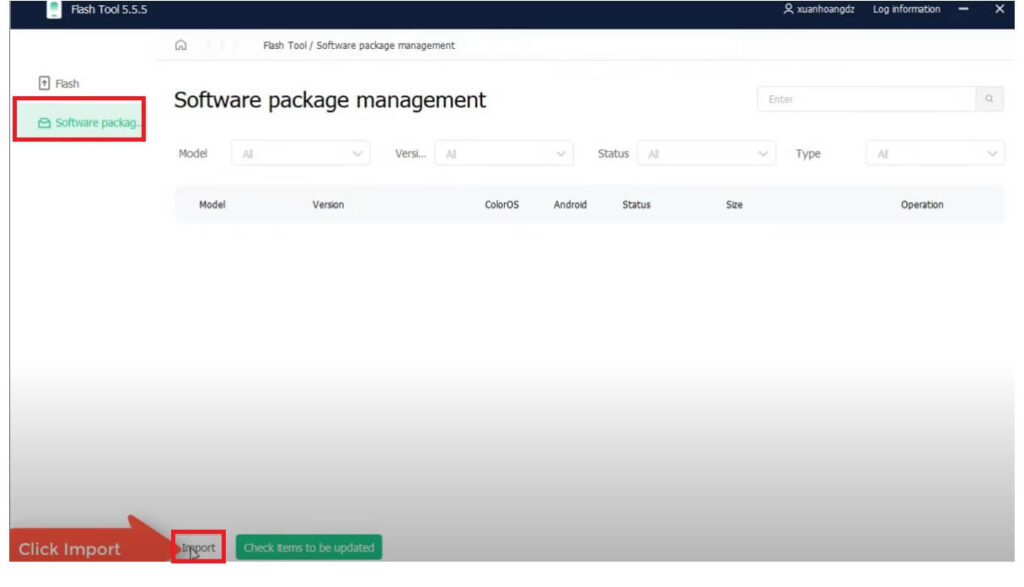Image resolution: width=1024 pixels, height=587 pixels.
Task: Click the back arrow in navigation bar
Action: [209, 45]
